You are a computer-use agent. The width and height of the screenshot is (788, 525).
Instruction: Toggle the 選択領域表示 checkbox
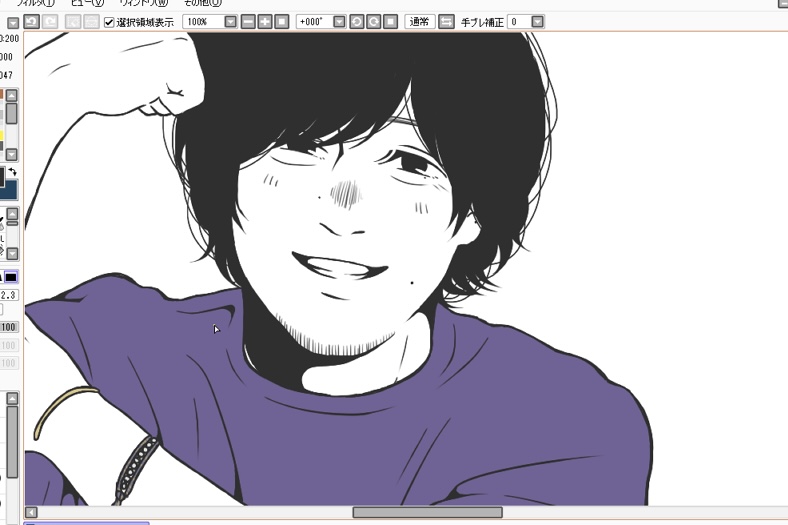tap(109, 22)
